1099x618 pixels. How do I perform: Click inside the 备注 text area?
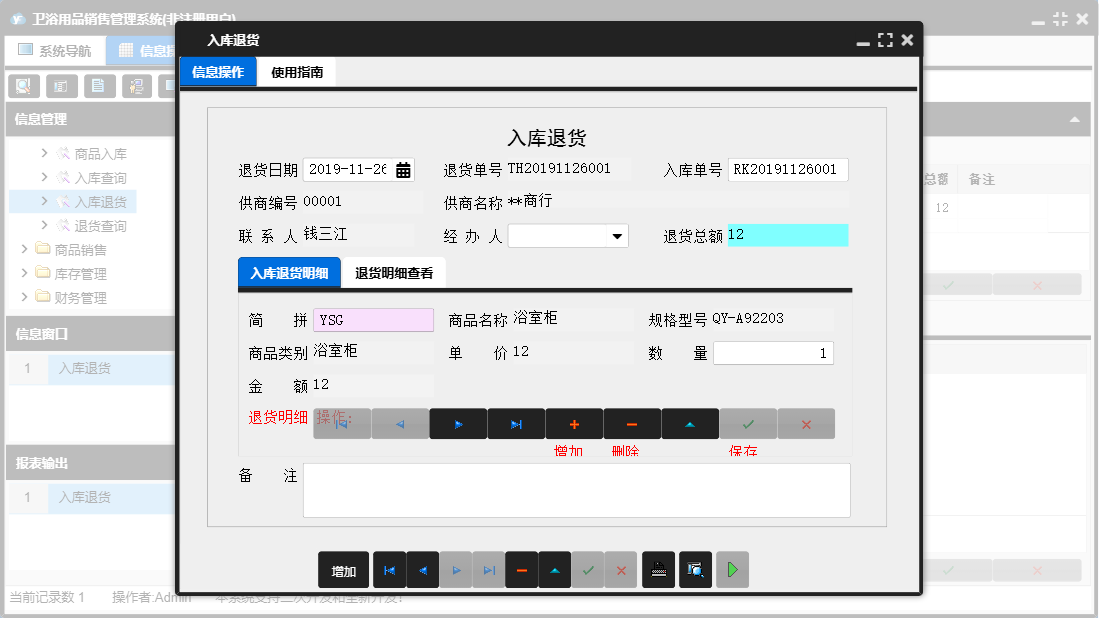576,490
